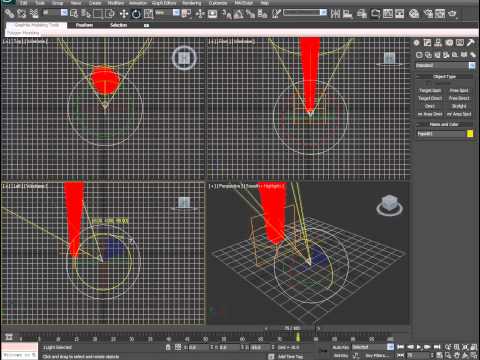Viewport: 480px width, 360px height.
Task: Select the Systems category icon
Action: click(473, 55)
